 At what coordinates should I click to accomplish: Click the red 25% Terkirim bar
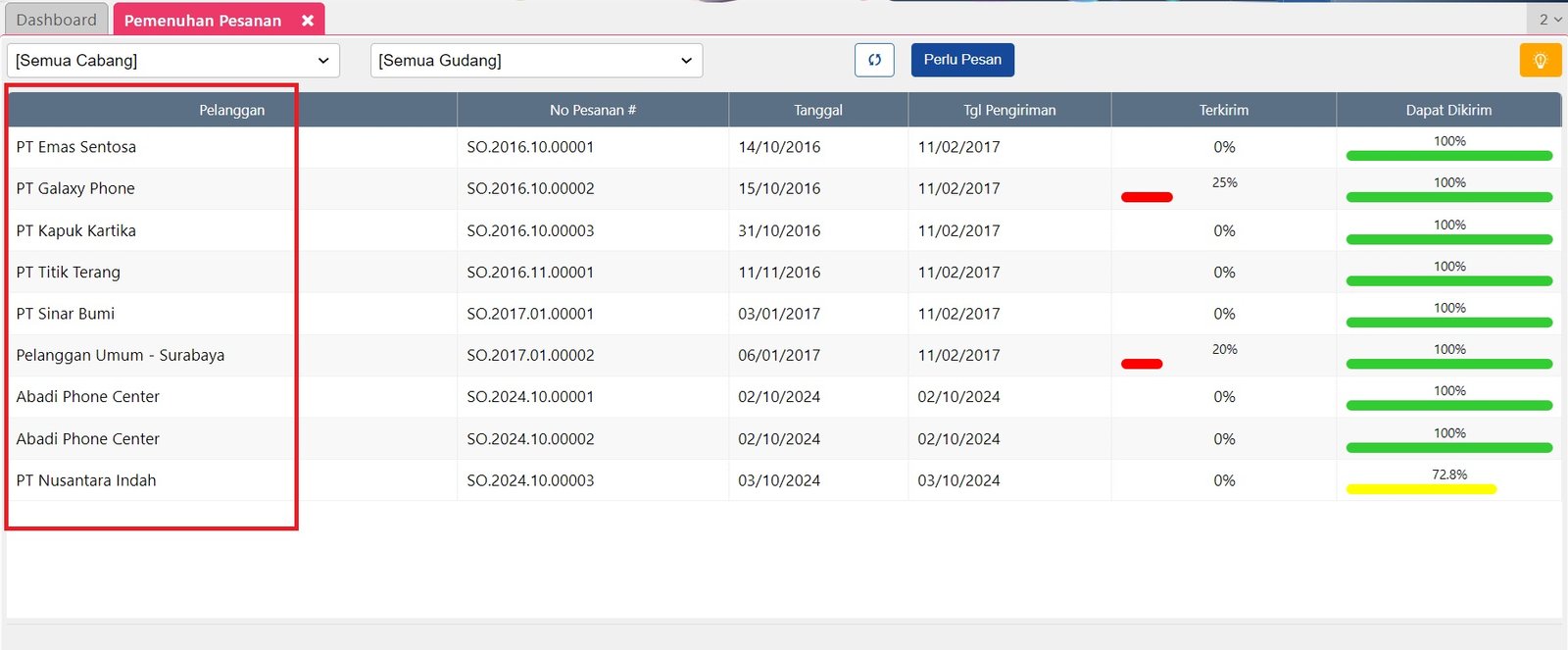pyautogui.click(x=1147, y=197)
